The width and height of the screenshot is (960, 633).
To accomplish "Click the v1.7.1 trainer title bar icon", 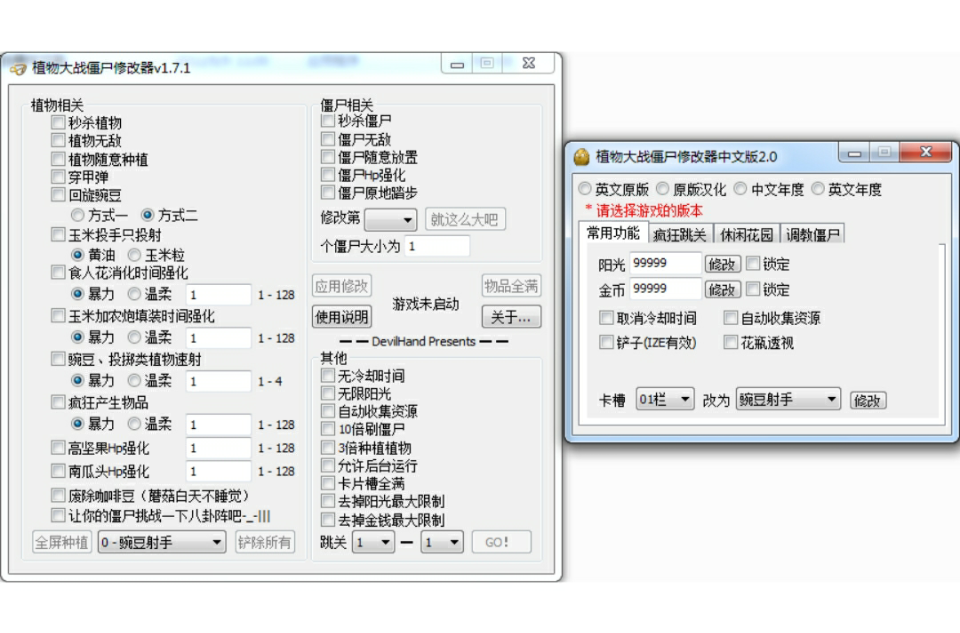I will click(18, 68).
